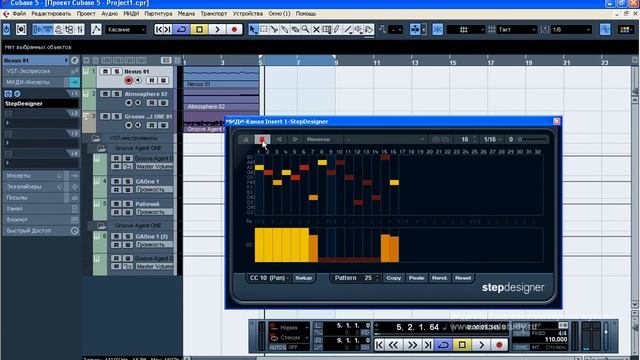Select the Mute (X) tool

pos(316,29)
